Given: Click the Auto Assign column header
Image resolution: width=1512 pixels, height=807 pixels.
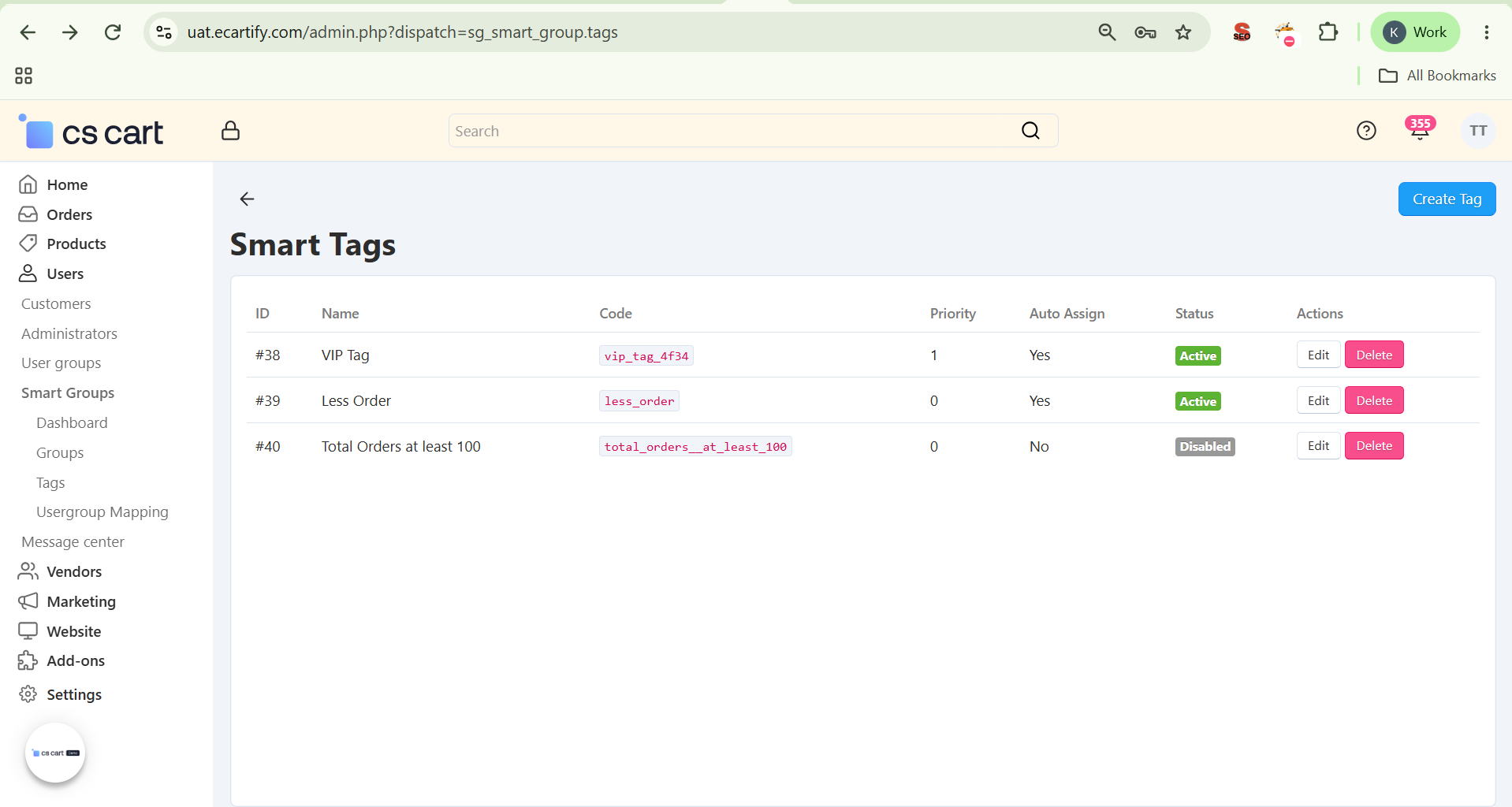Looking at the screenshot, I should pos(1067,313).
